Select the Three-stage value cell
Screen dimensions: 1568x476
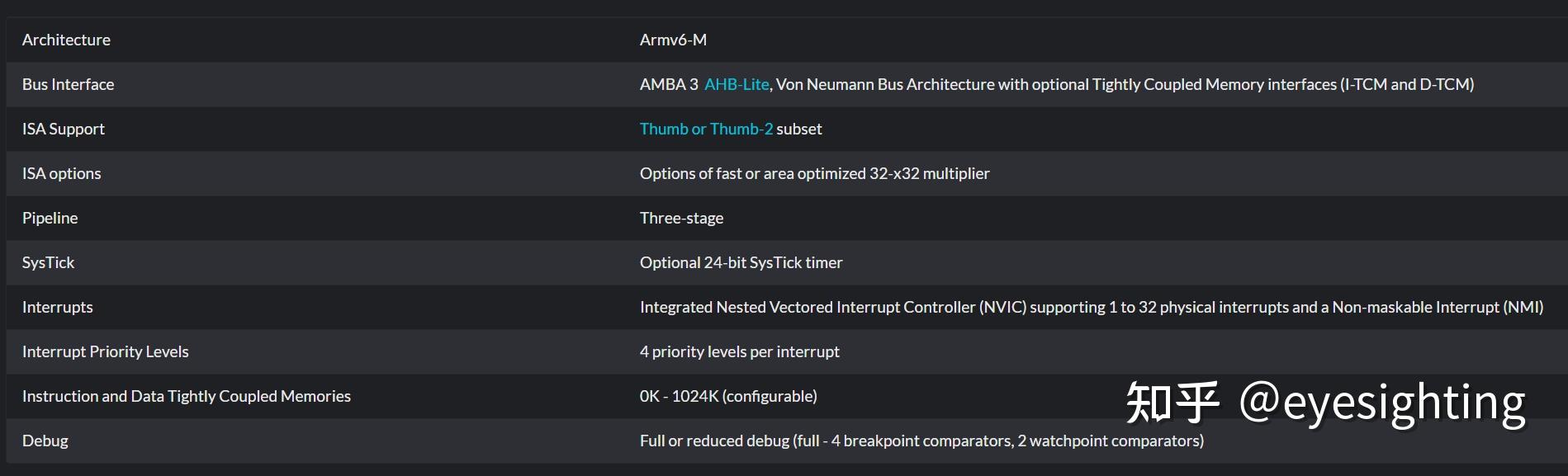click(x=681, y=218)
